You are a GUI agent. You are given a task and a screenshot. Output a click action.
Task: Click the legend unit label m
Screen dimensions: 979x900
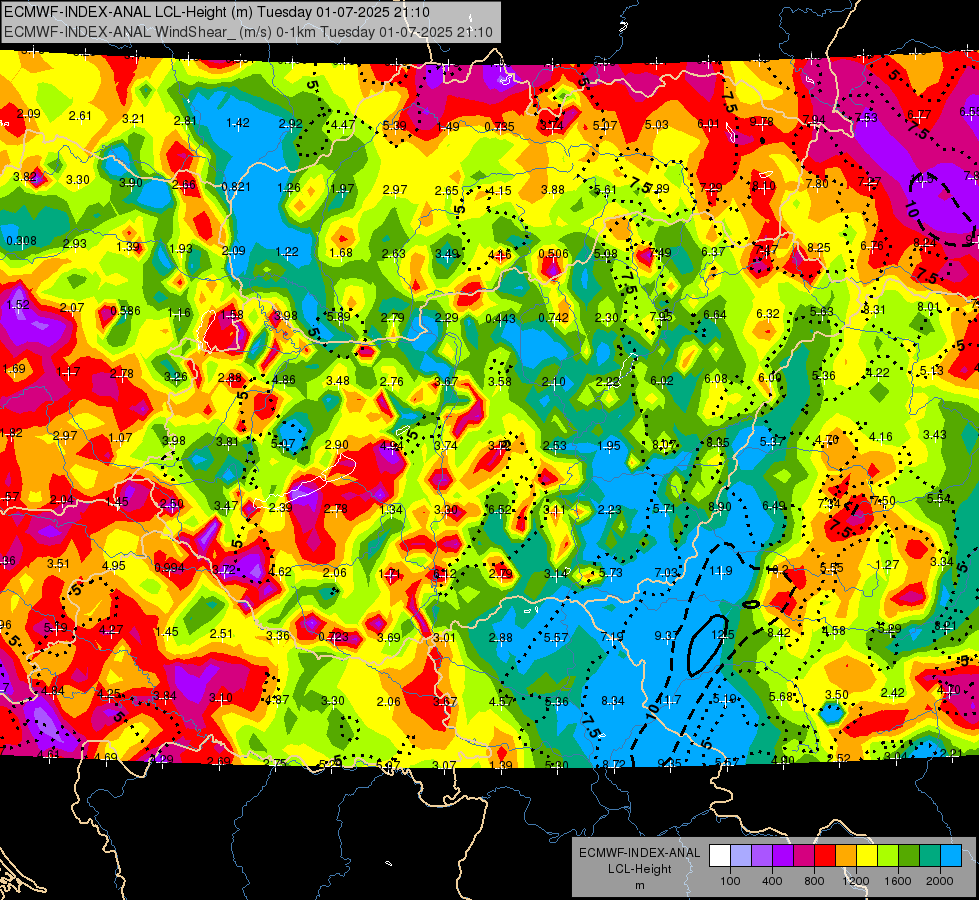point(639,885)
